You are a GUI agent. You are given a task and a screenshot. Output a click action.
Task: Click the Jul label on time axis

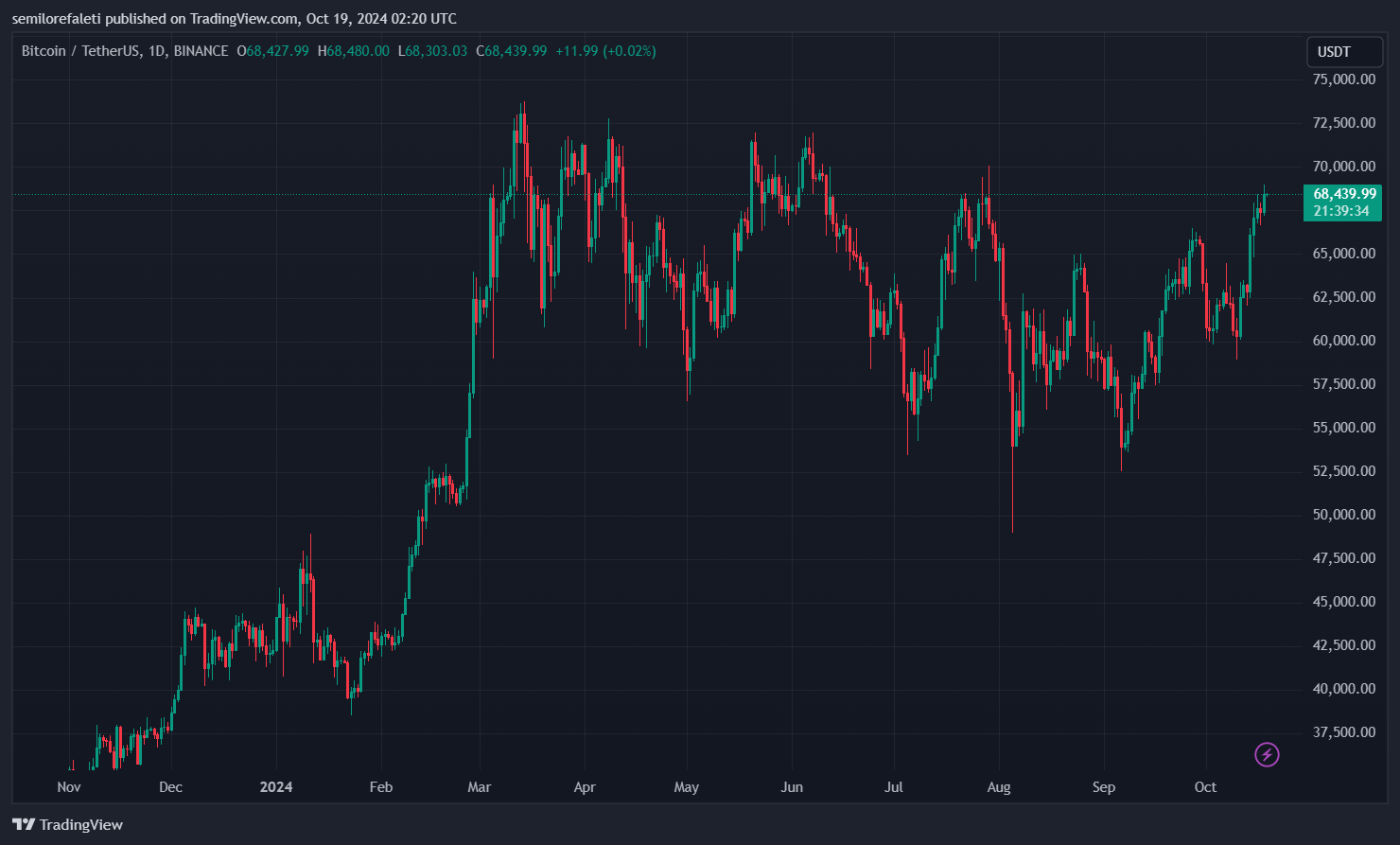click(894, 787)
